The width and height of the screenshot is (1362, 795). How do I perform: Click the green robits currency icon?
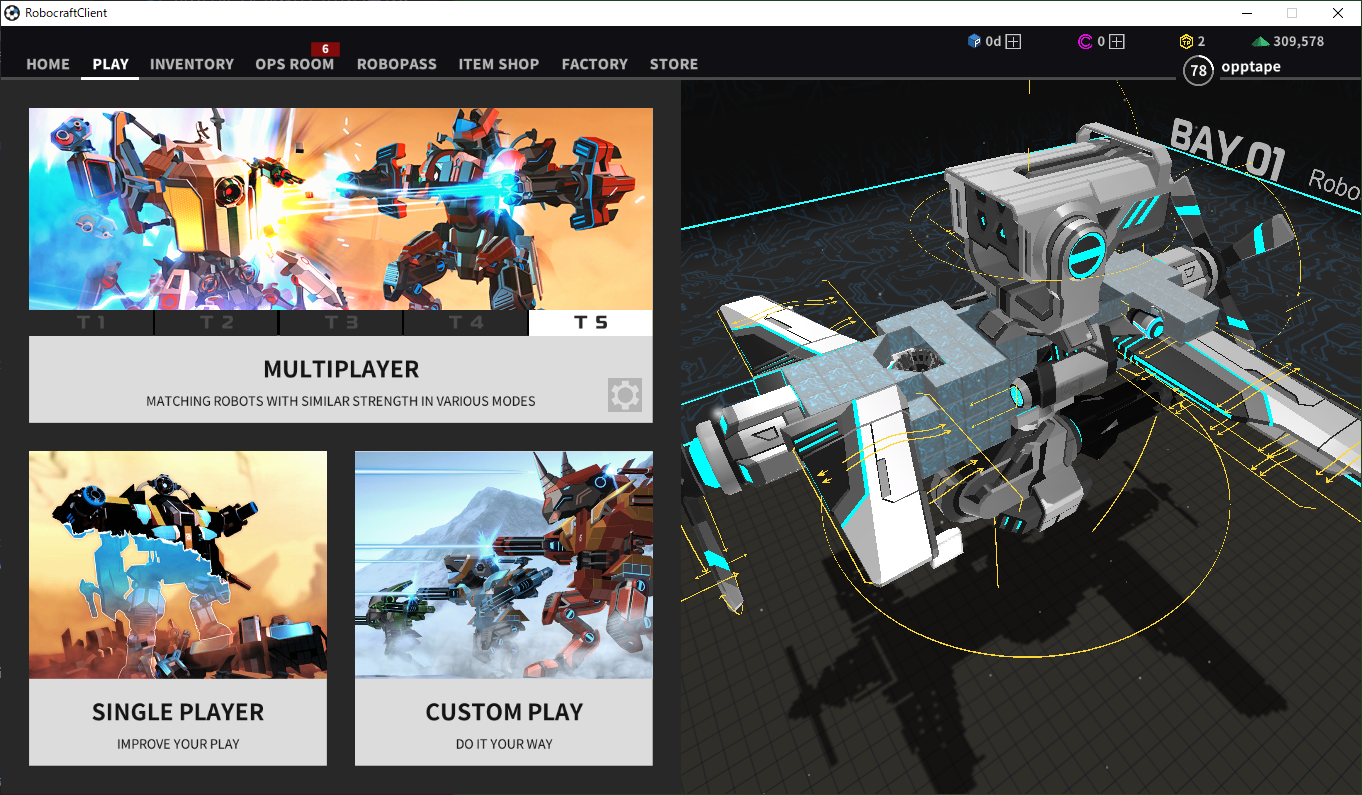pyautogui.click(x=1261, y=42)
